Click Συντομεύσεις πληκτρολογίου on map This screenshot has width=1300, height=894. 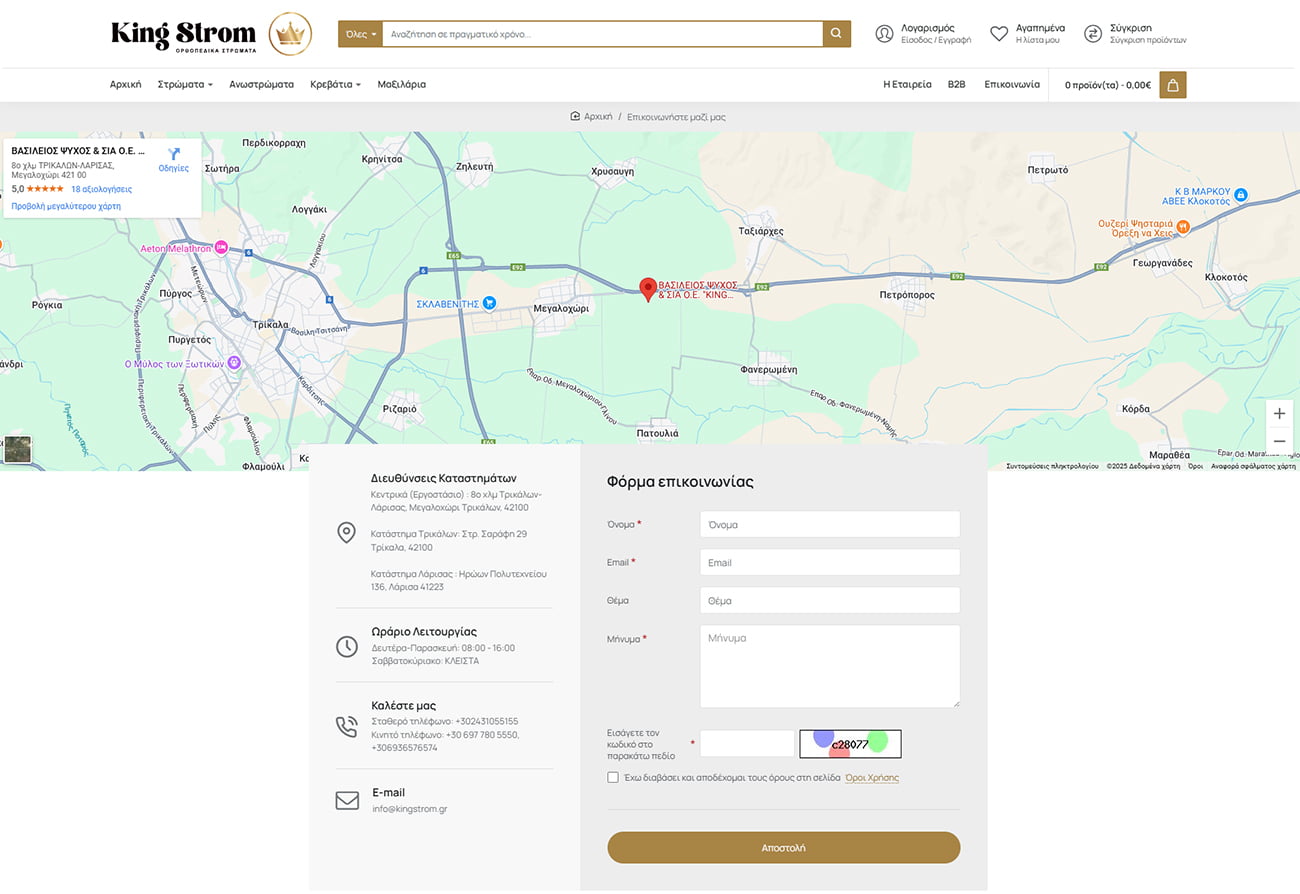1052,466
